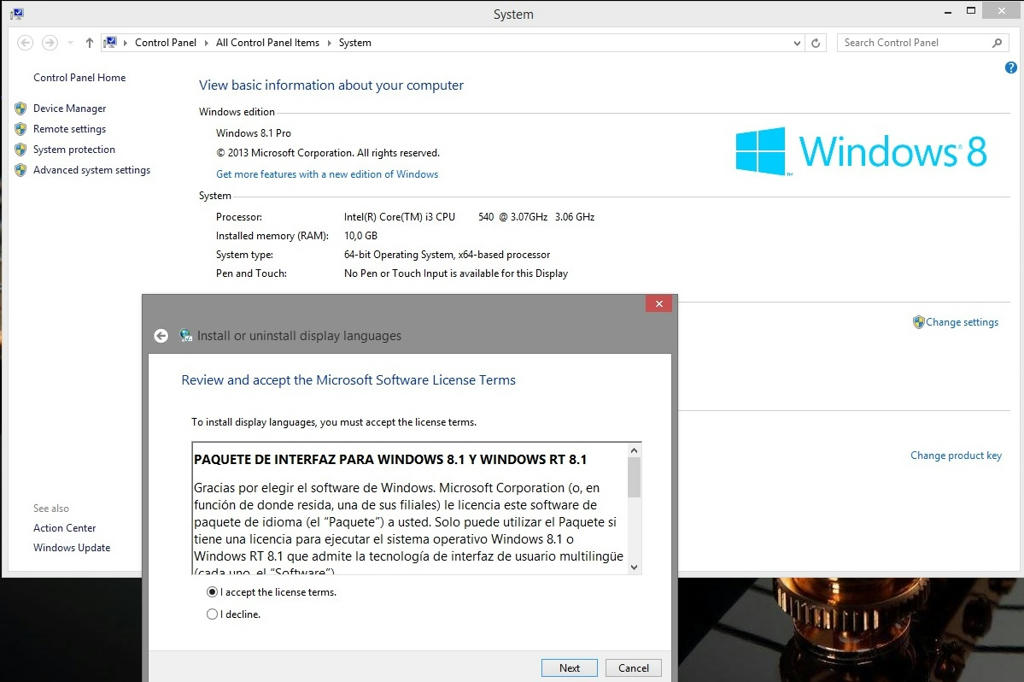1024x682 pixels.
Task: Open Control Panel breadcrumb item
Action: point(165,42)
